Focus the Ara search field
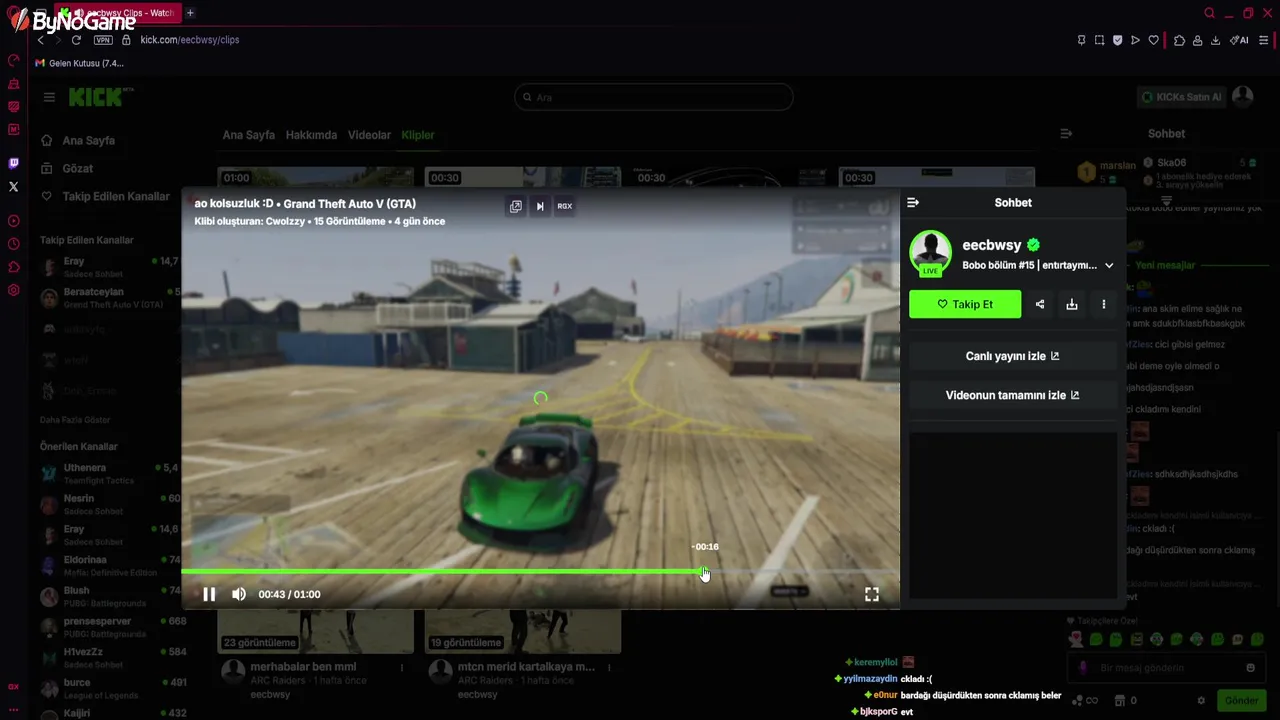The image size is (1280, 720). click(x=654, y=97)
